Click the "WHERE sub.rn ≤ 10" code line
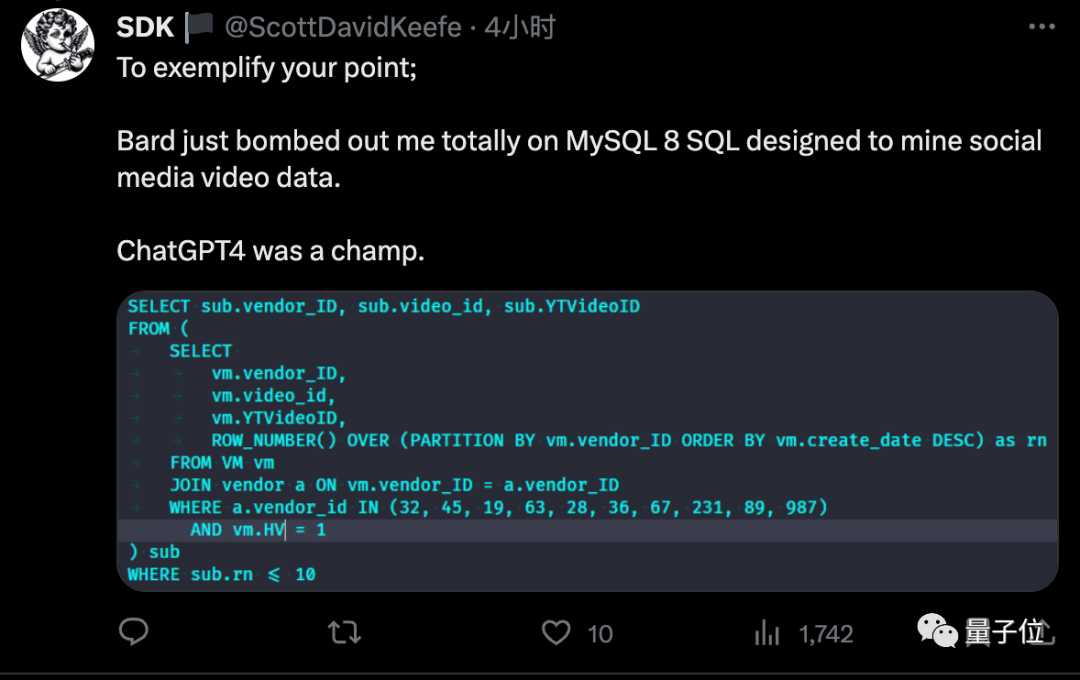Screen dimensions: 1080x680 pyautogui.click(x=222, y=574)
